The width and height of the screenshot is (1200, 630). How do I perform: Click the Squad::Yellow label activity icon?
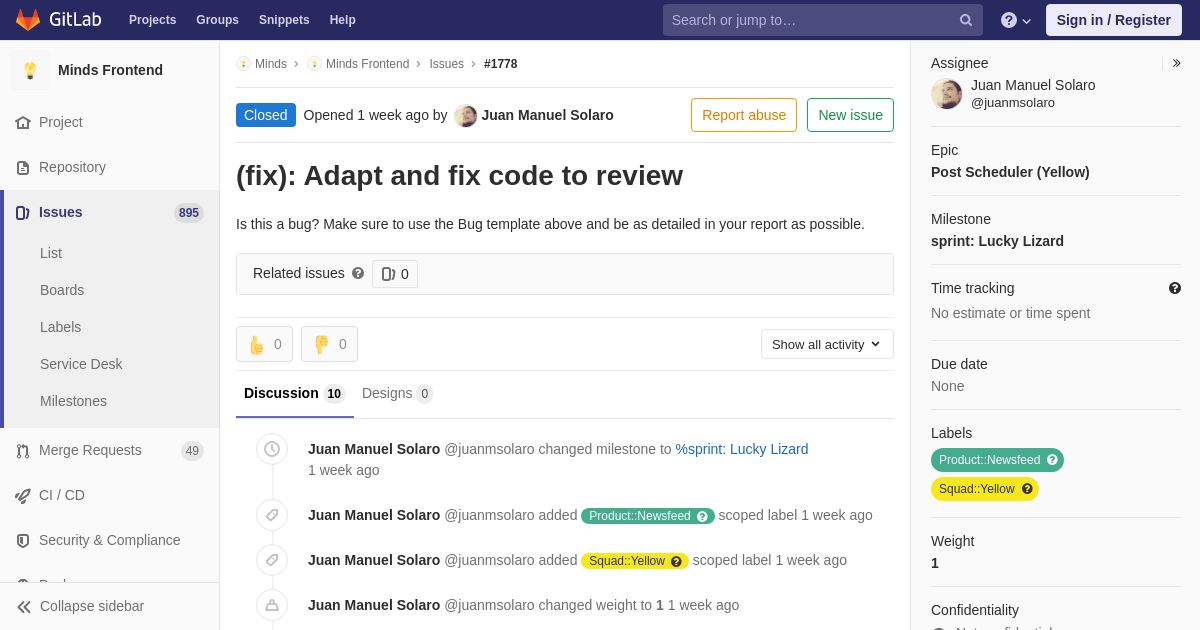pos(272,560)
